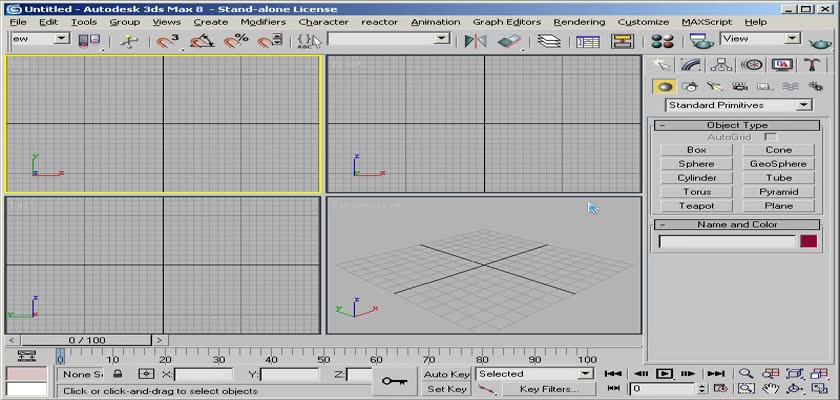The width and height of the screenshot is (840, 400).
Task: Open the Standard Primitives dropdown
Action: 739,105
